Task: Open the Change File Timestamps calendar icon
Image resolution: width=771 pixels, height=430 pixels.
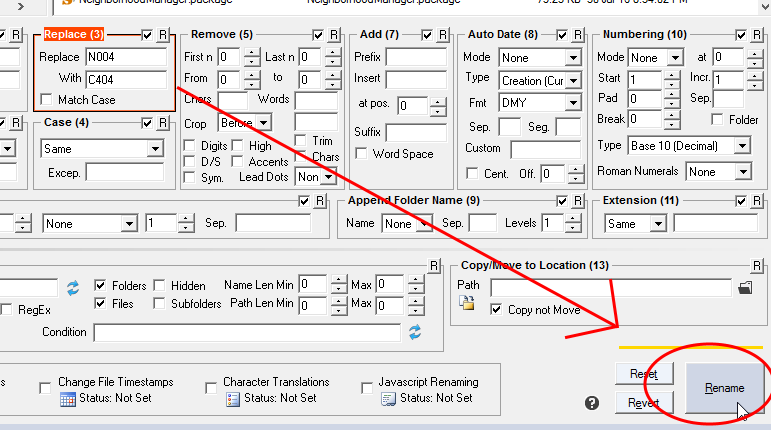Action: pos(67,399)
